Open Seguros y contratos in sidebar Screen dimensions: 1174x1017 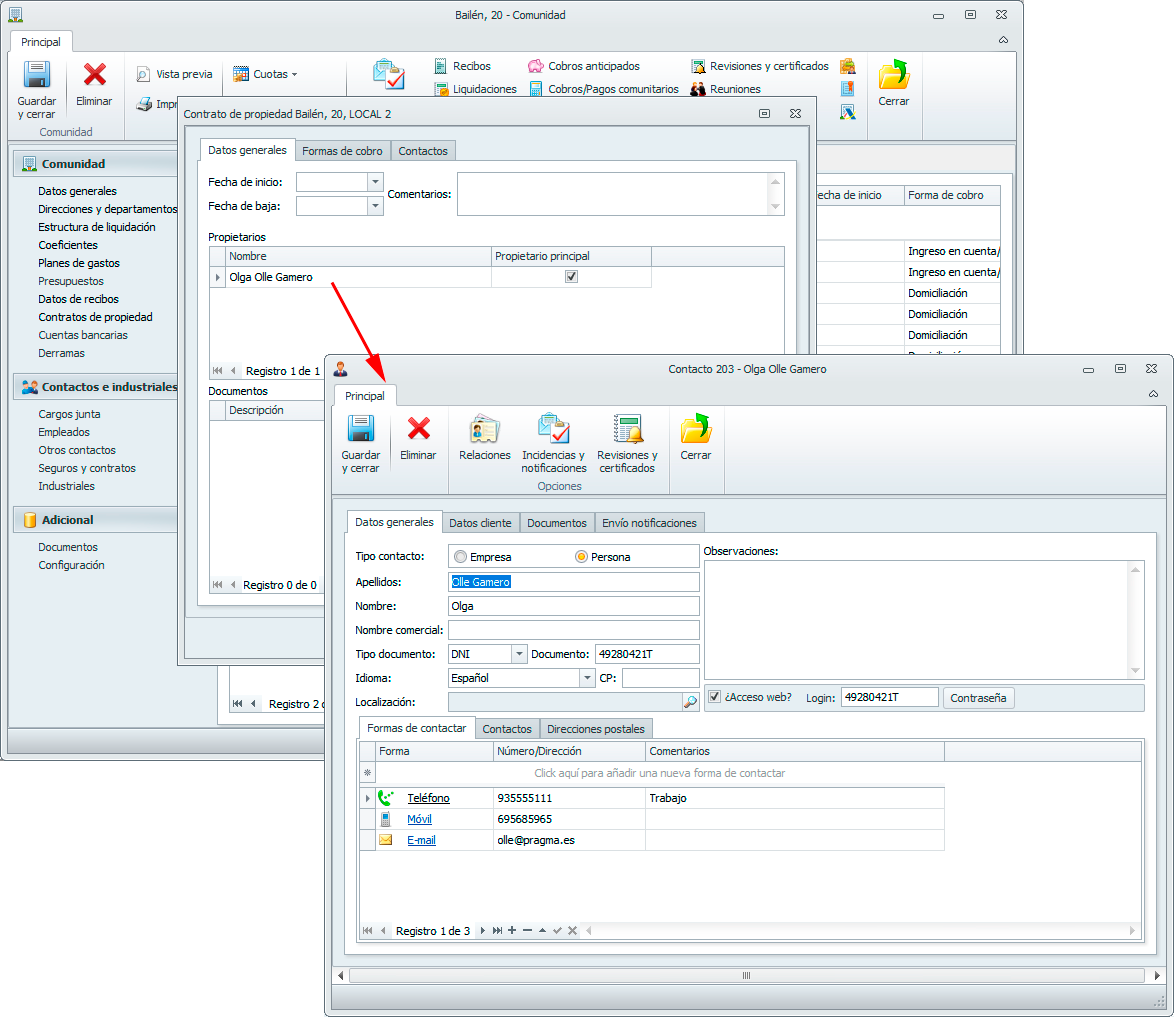tap(87, 468)
